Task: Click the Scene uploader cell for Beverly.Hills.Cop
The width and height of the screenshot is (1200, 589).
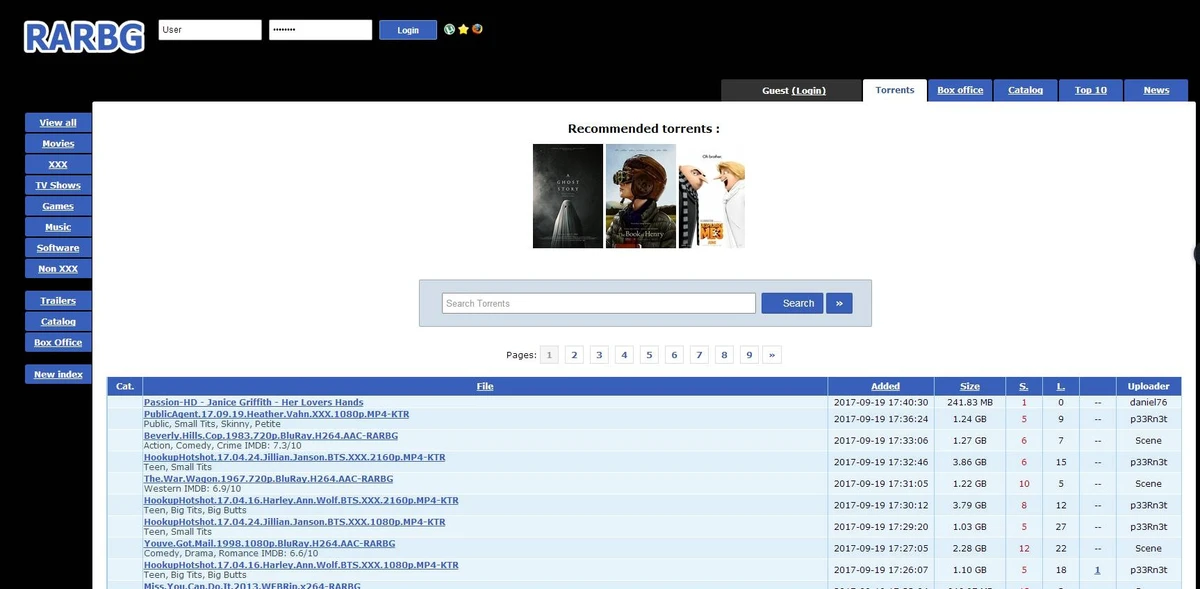Action: coord(1148,441)
